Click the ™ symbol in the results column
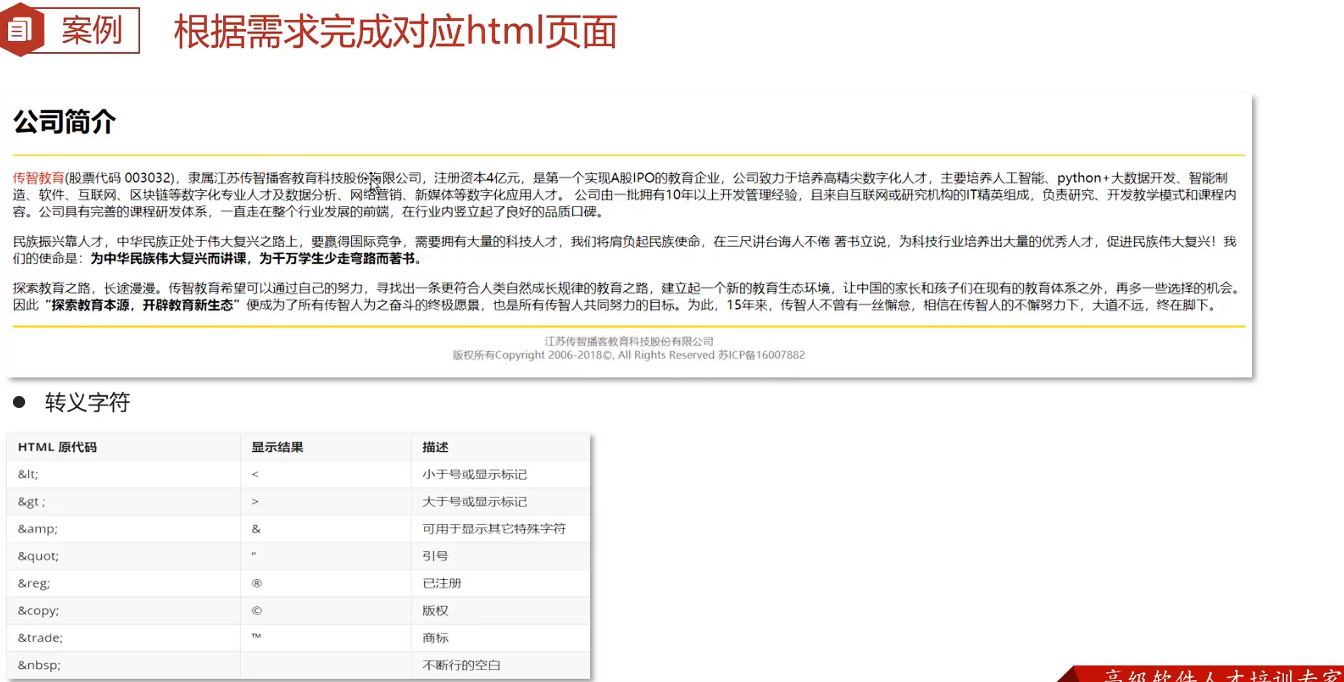This screenshot has height=682, width=1344. tap(256, 637)
